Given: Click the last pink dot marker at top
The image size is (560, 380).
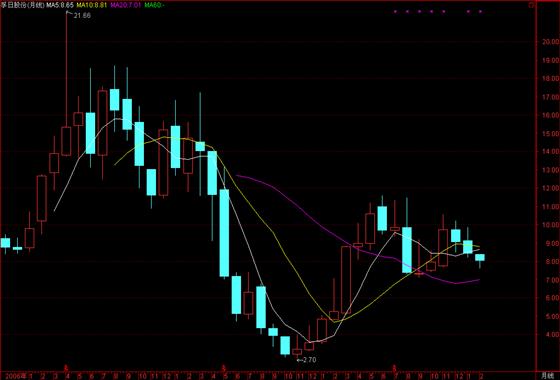Looking at the screenshot, I should (x=480, y=11).
